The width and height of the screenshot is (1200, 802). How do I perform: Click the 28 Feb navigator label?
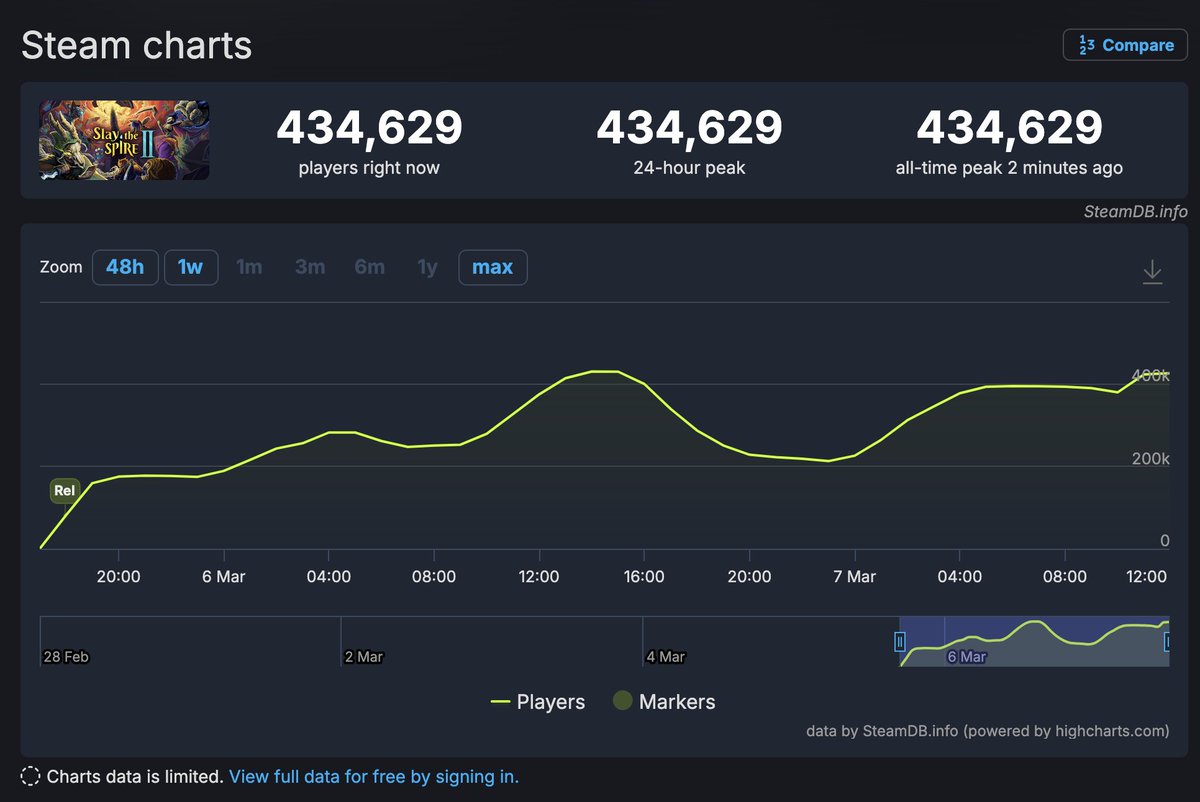tap(65, 657)
